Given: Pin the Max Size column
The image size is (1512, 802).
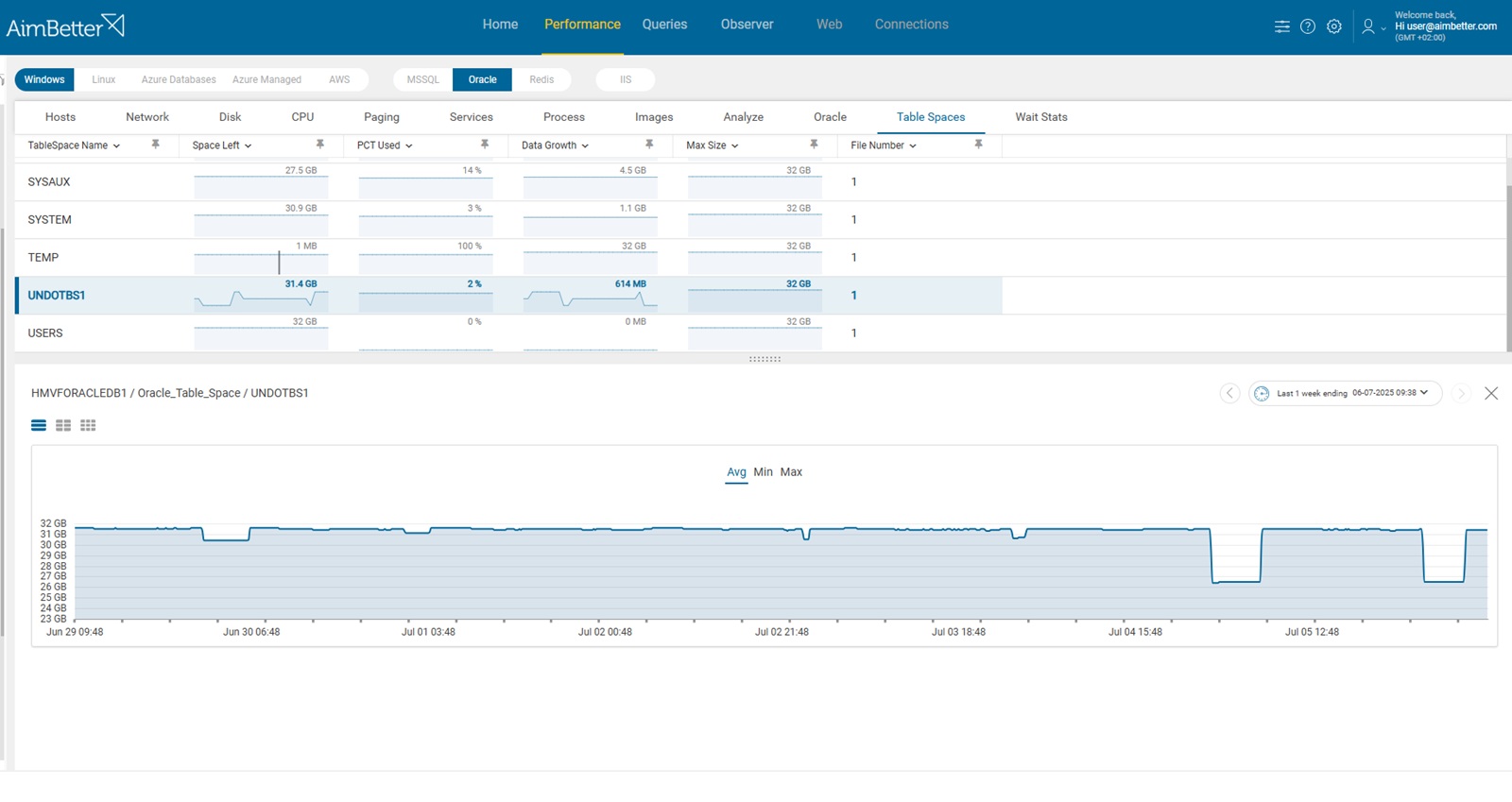Looking at the screenshot, I should pos(814,145).
